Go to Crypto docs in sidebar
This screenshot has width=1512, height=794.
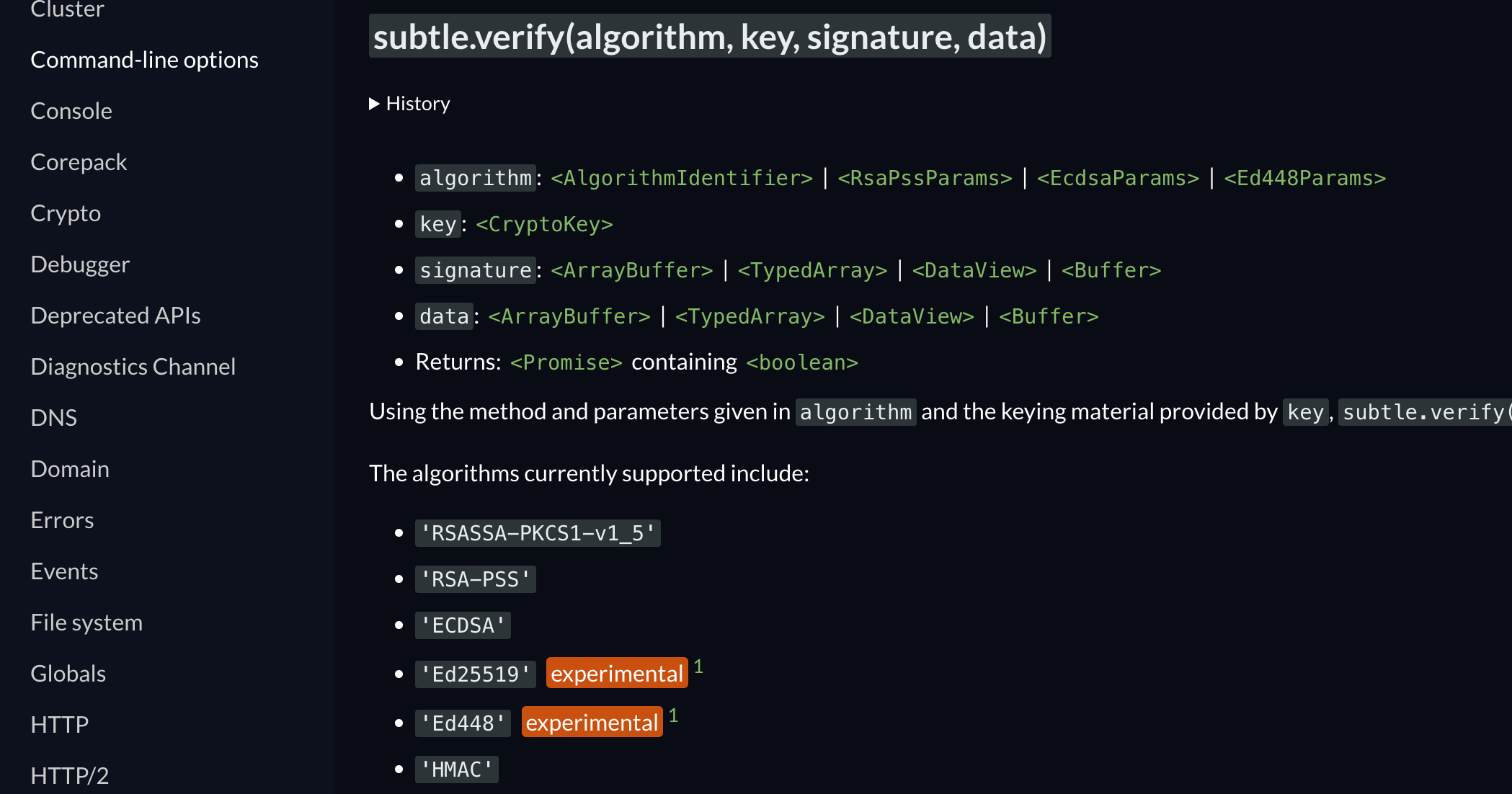(66, 213)
